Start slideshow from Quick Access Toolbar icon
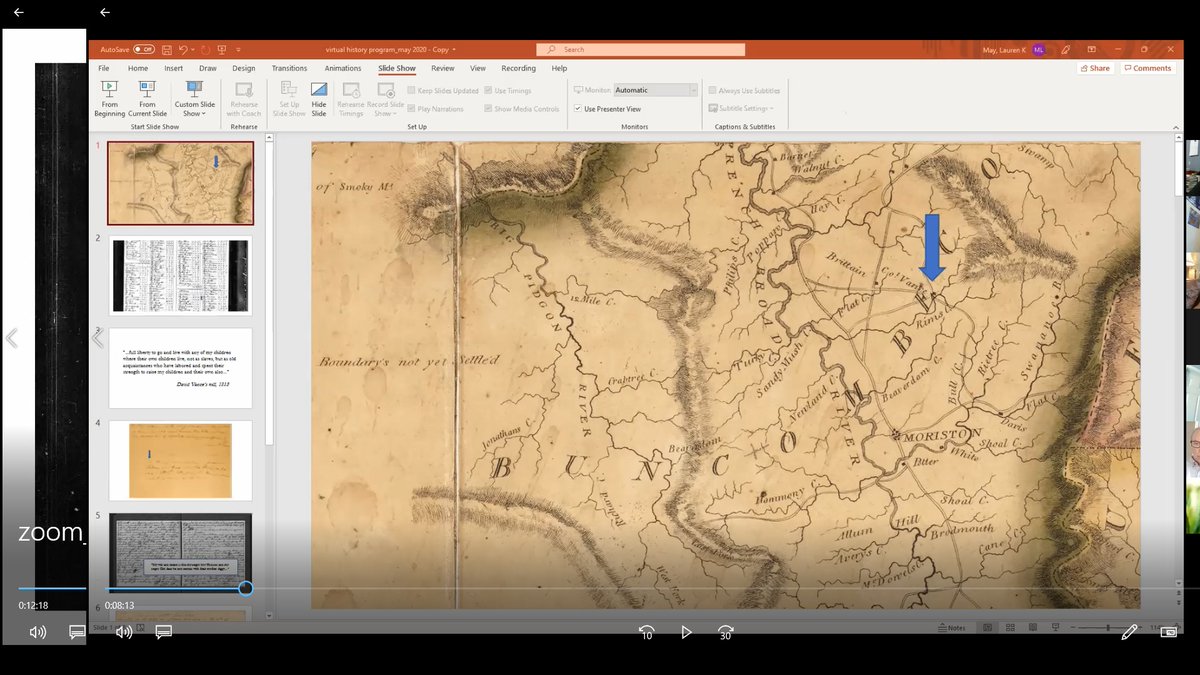Viewport: 1200px width, 675px height. [x=221, y=49]
